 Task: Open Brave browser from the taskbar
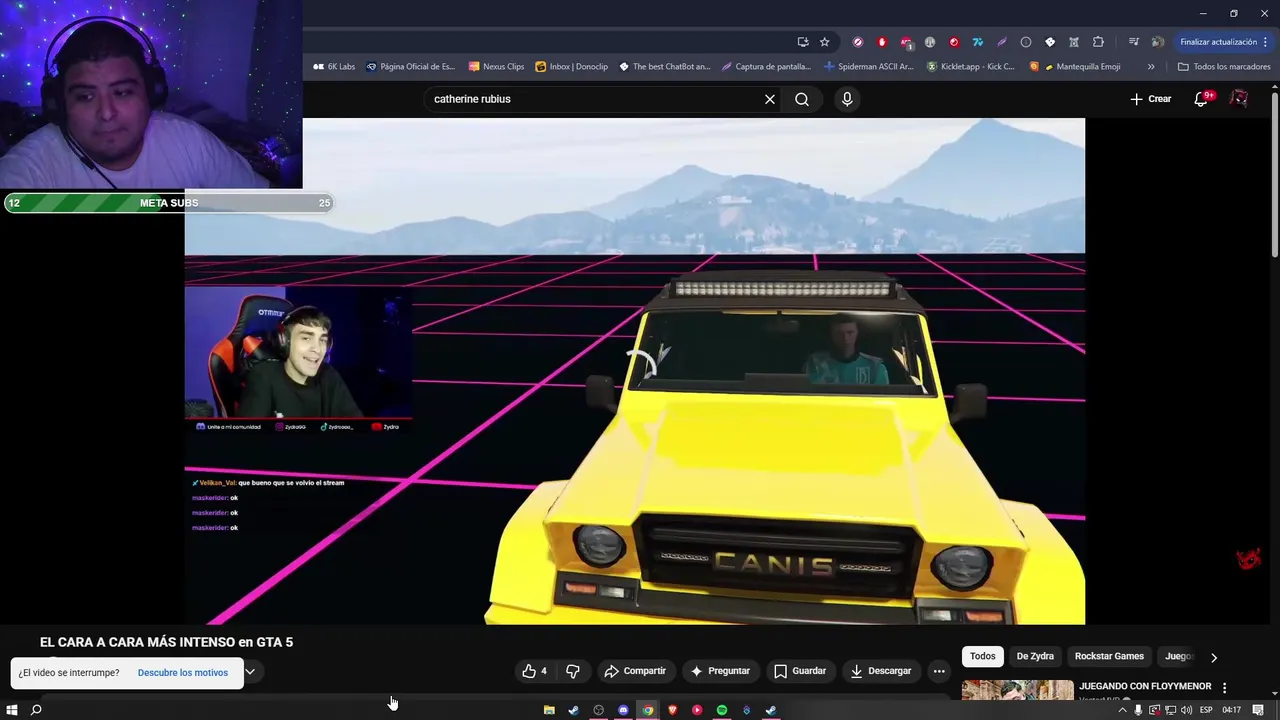(672, 710)
